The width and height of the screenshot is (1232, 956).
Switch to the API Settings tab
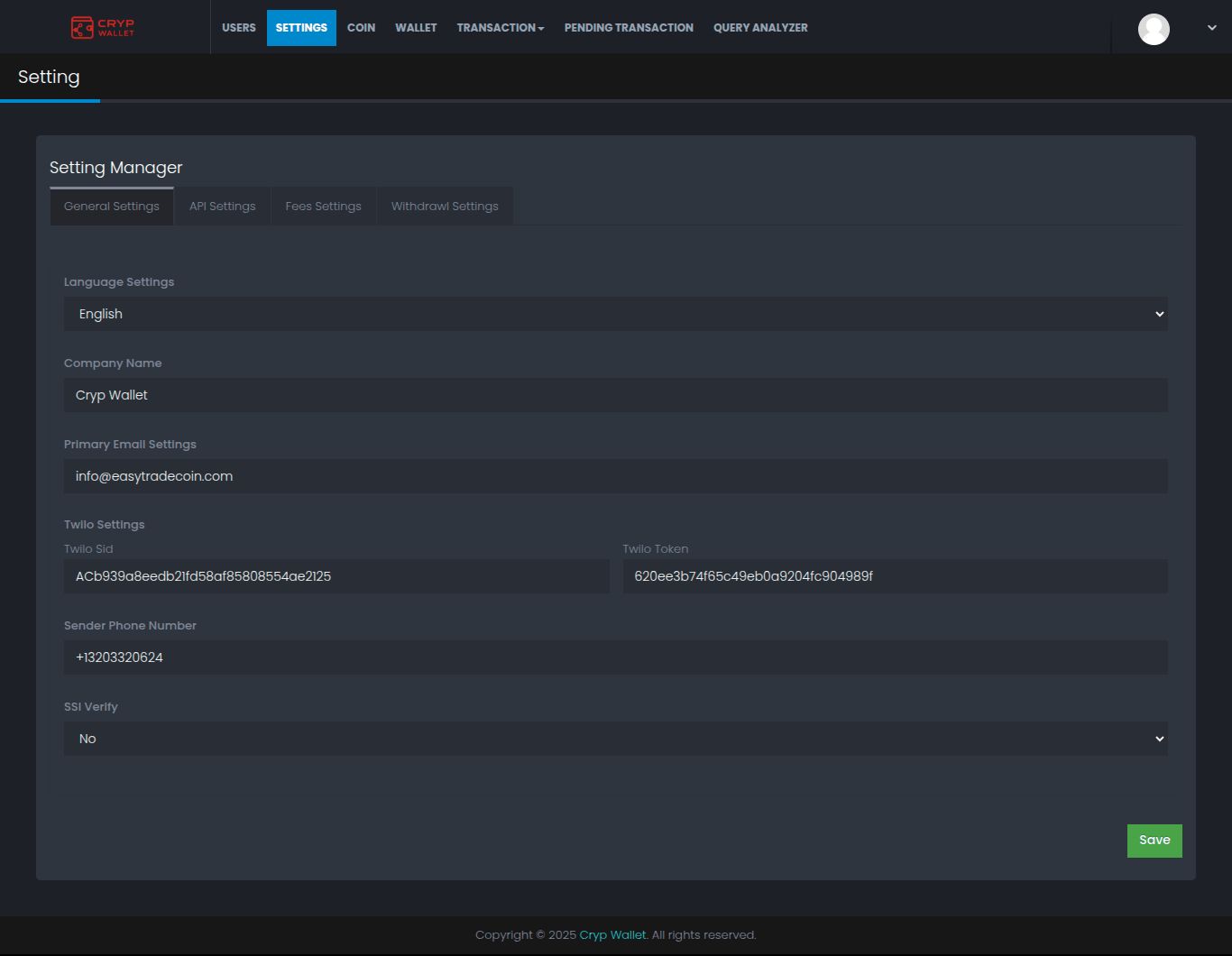coord(222,207)
